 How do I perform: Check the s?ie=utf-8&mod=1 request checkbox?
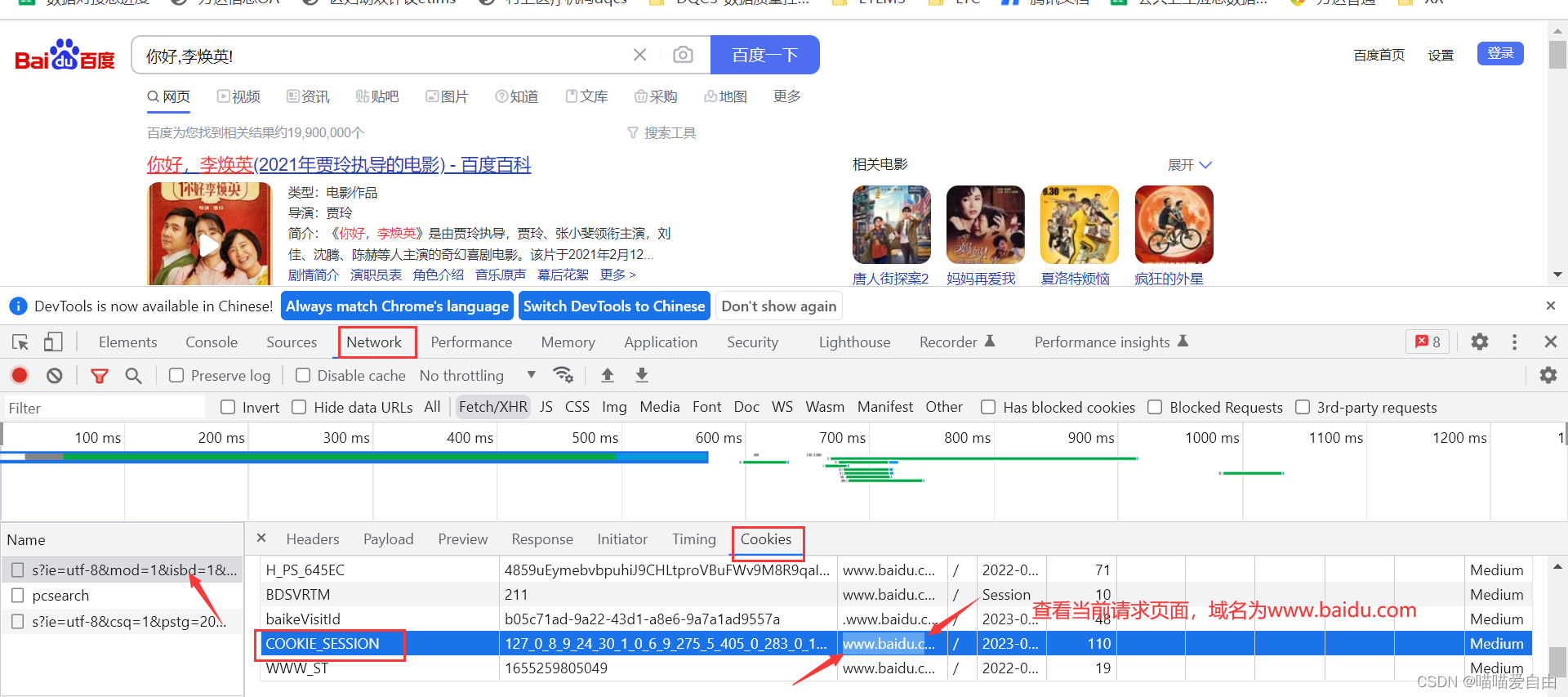click(17, 570)
